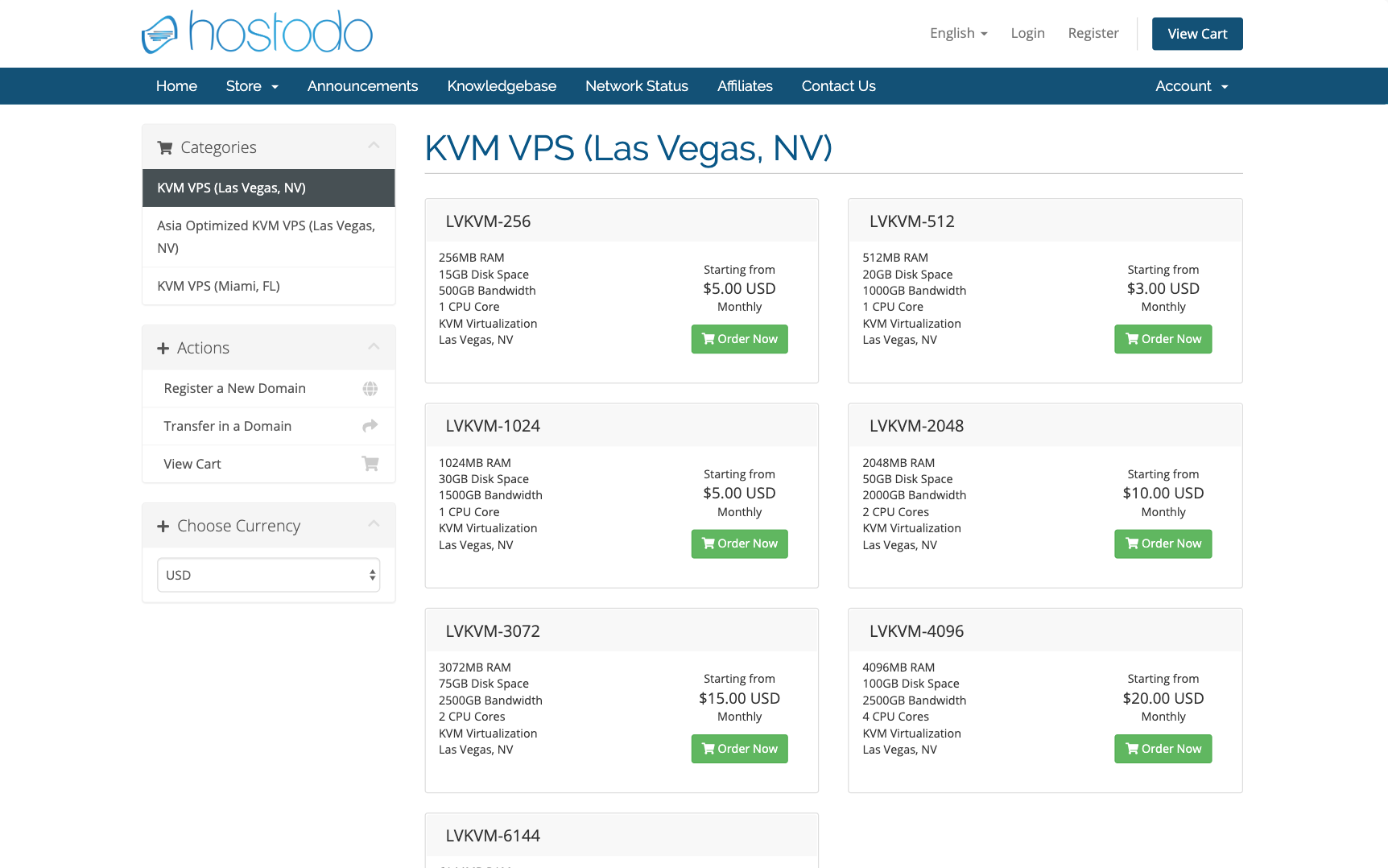The width and height of the screenshot is (1388, 868).
Task: Open the Announcements page
Action: 362,86
